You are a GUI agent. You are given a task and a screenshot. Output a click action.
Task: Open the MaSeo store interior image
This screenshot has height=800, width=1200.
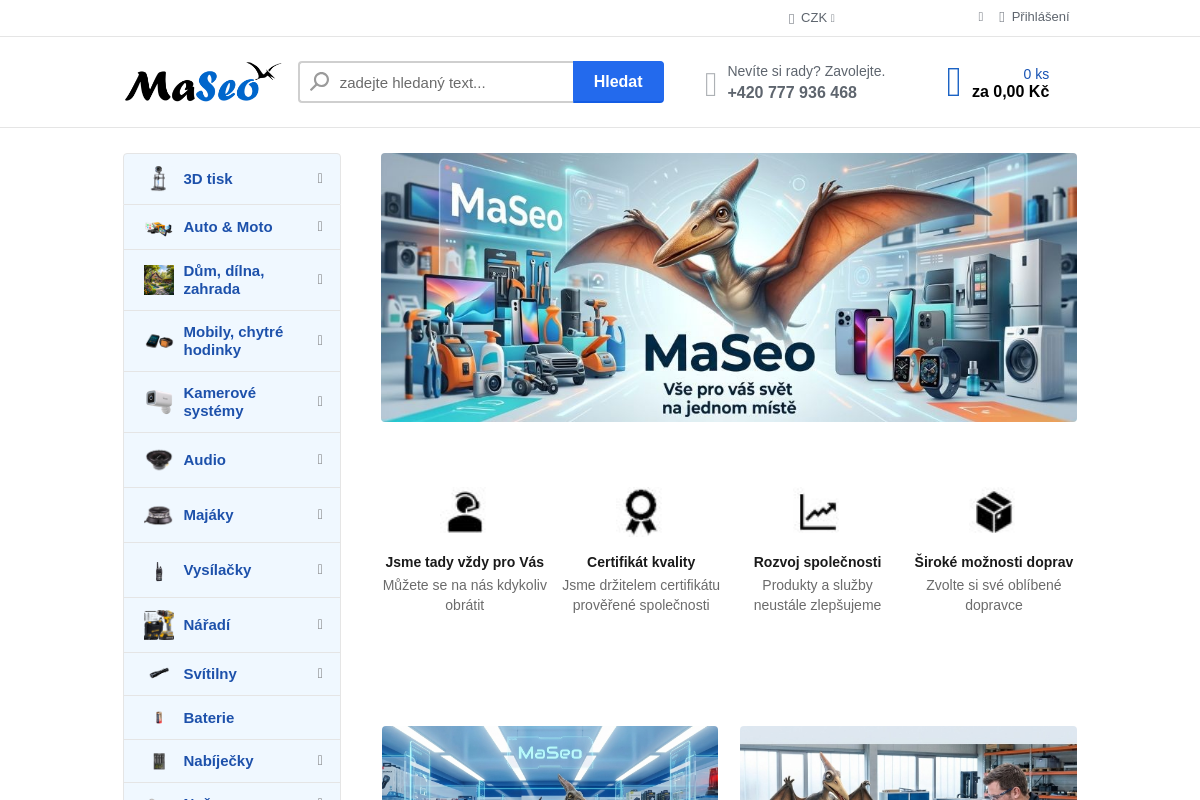tap(550, 763)
